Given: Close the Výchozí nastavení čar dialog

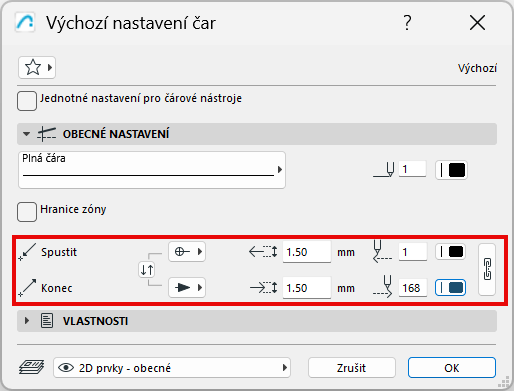Looking at the screenshot, I should 477,23.
